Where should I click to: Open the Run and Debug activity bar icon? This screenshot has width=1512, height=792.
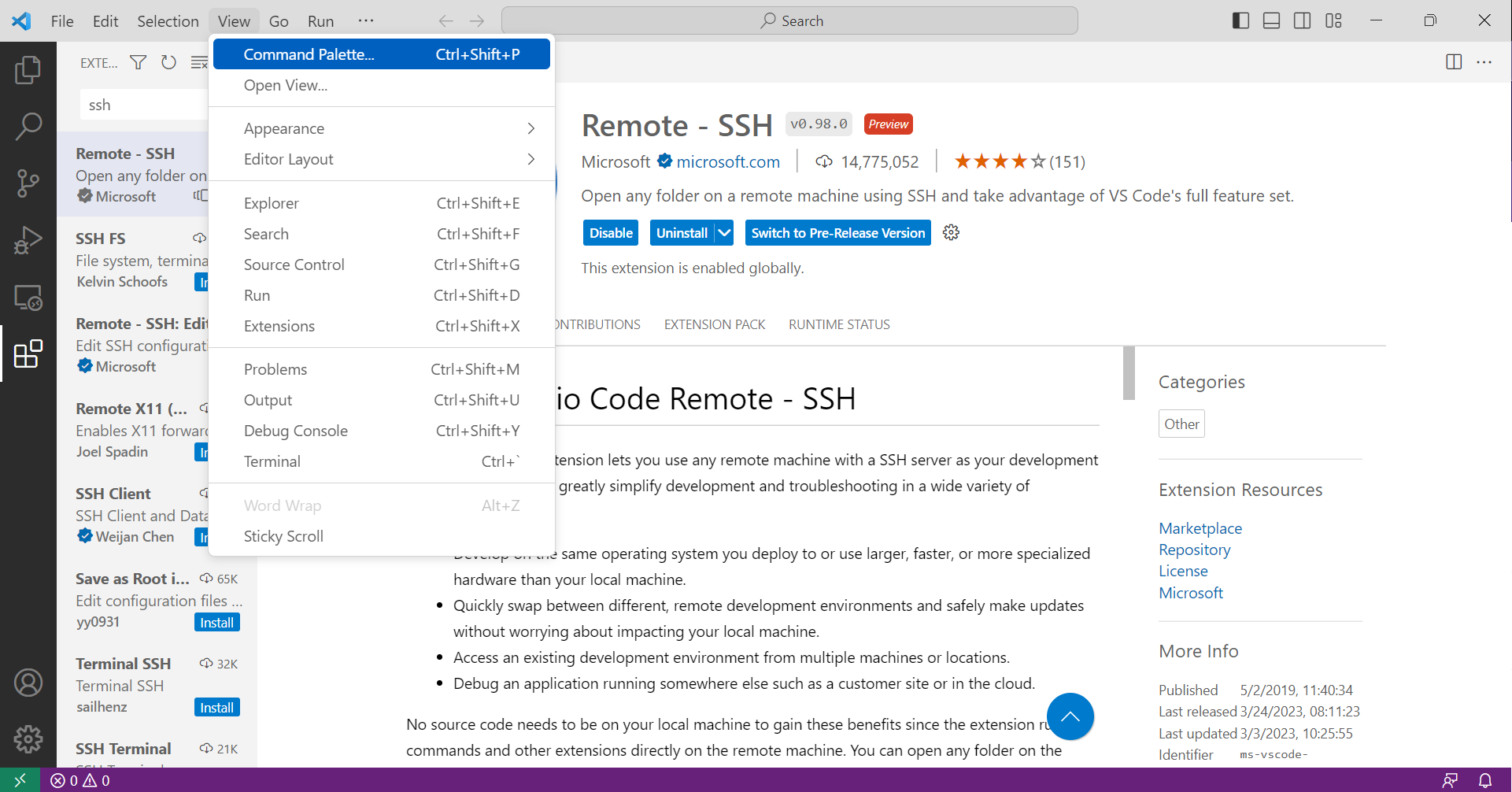pos(28,240)
